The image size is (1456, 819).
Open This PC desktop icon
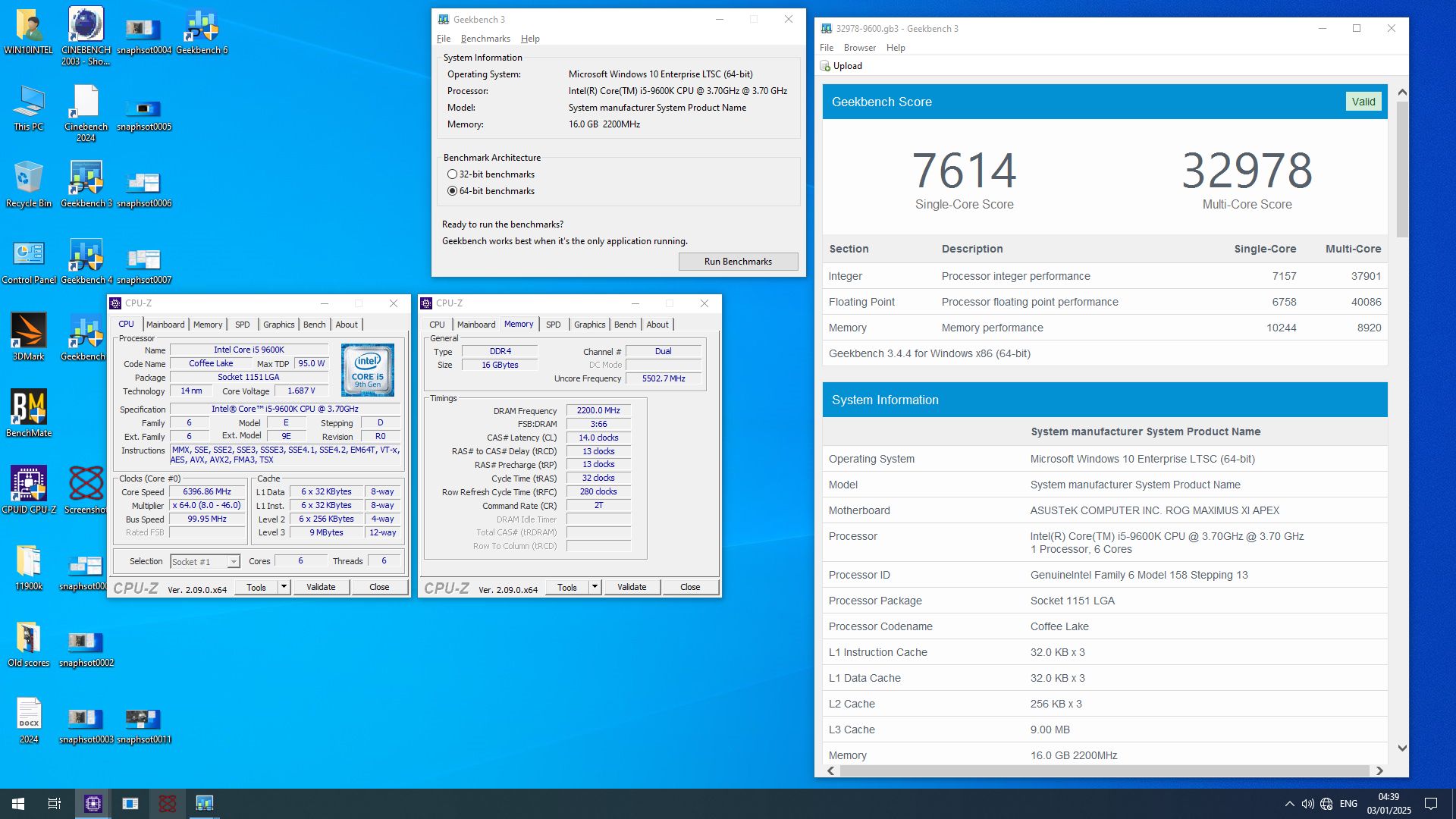click(x=29, y=108)
